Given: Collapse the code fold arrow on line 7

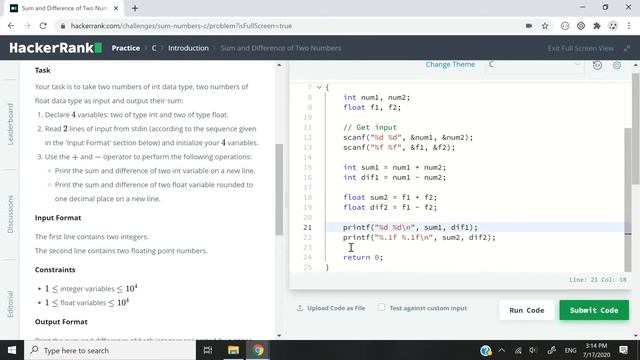Looking at the screenshot, I should (319, 87).
